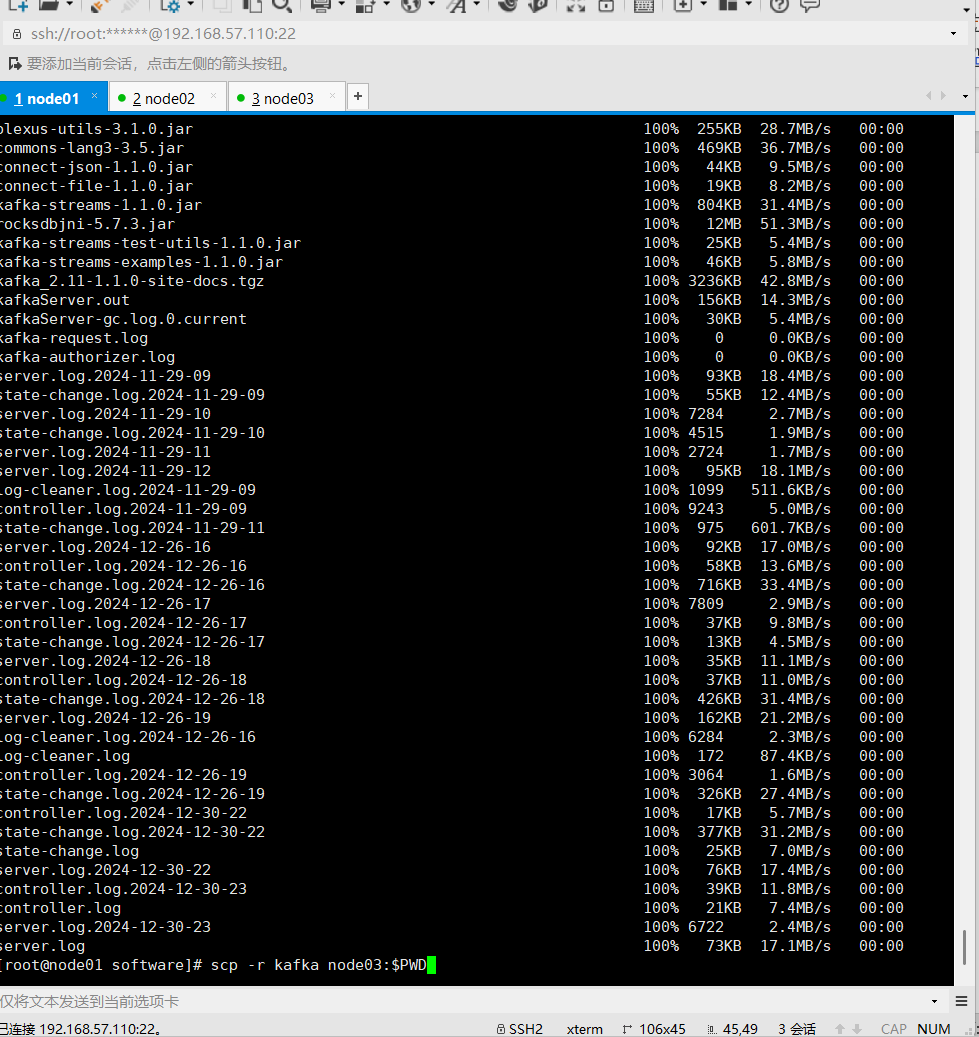Open the tab list dropdown arrow
Screen dimensions: 979x1037
coord(966,97)
